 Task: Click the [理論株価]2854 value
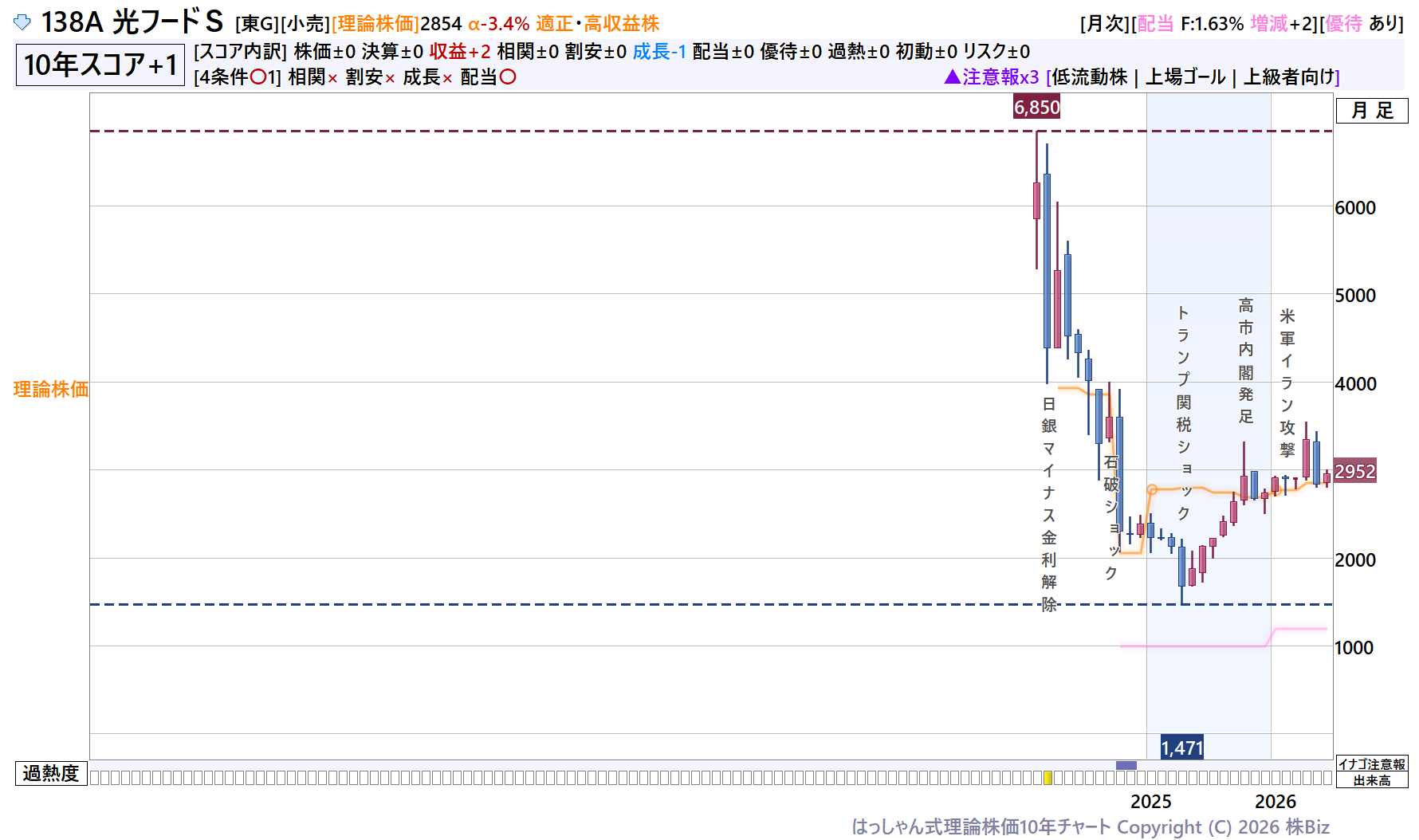tap(396, 23)
